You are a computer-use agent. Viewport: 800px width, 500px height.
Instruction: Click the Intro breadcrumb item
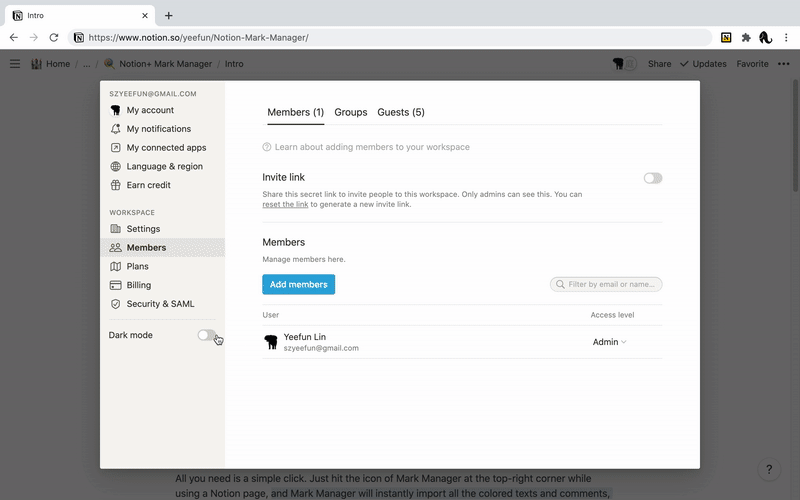pos(234,64)
